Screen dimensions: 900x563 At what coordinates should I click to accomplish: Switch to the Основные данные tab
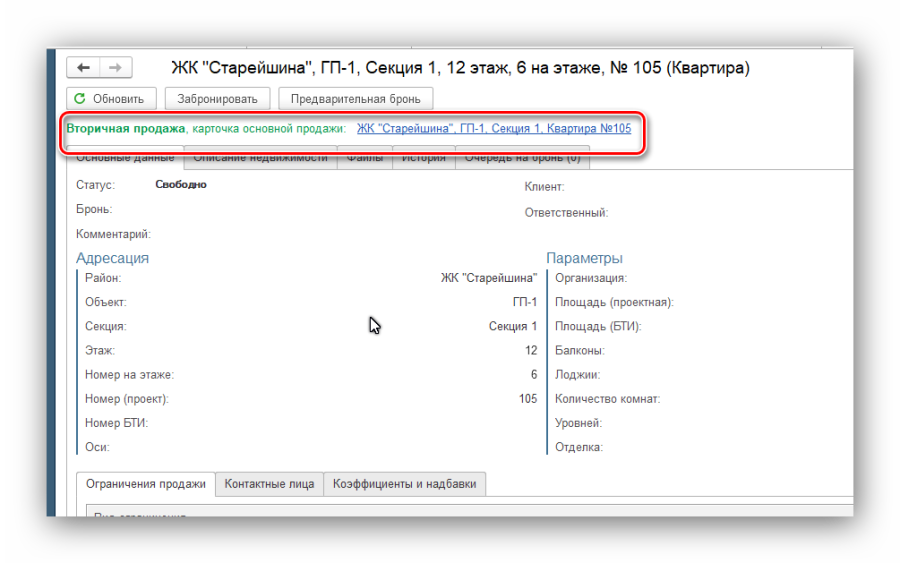pos(126,159)
